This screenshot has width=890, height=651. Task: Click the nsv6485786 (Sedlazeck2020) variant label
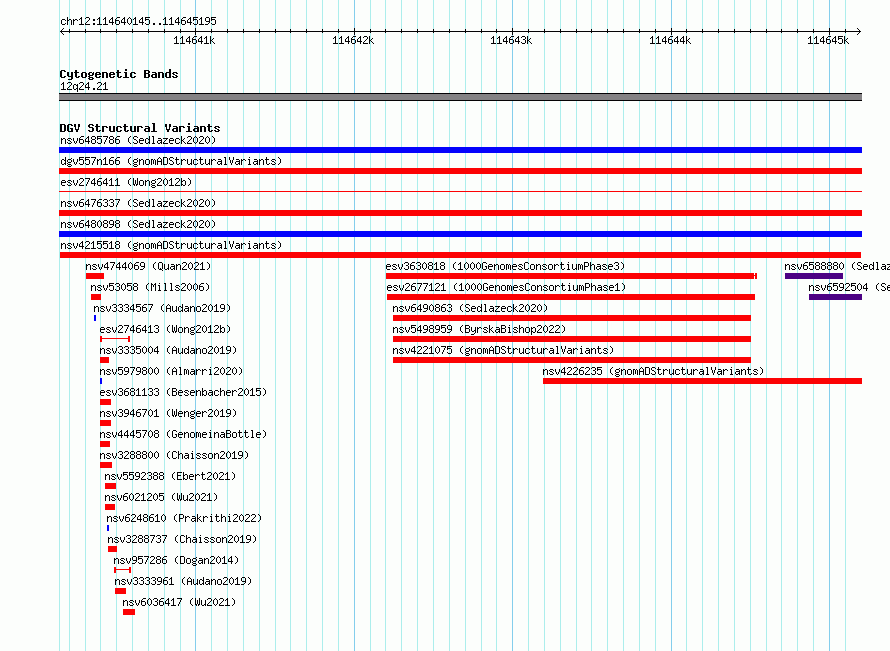(x=138, y=140)
